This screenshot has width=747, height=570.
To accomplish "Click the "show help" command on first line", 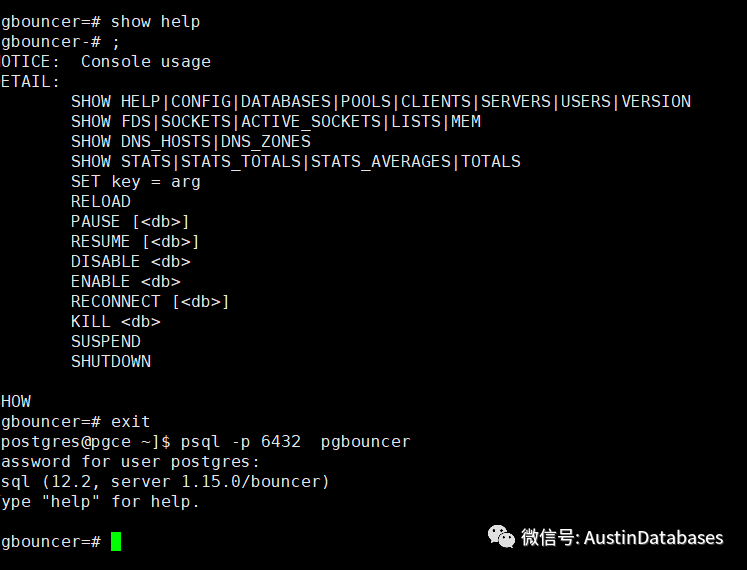I will click(155, 21).
